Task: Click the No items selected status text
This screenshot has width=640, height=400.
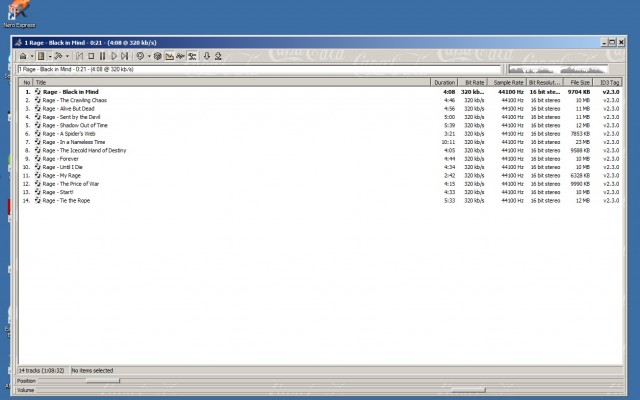Action: 93,371
